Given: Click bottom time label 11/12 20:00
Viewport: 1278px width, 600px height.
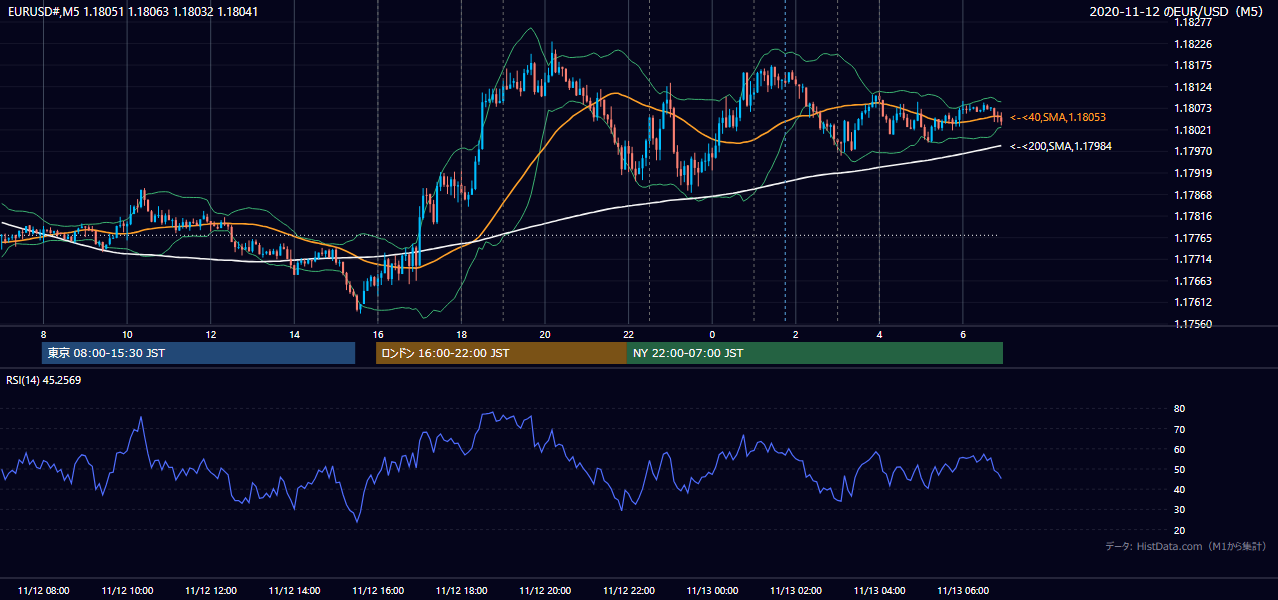Looking at the screenshot, I should (x=545, y=591).
